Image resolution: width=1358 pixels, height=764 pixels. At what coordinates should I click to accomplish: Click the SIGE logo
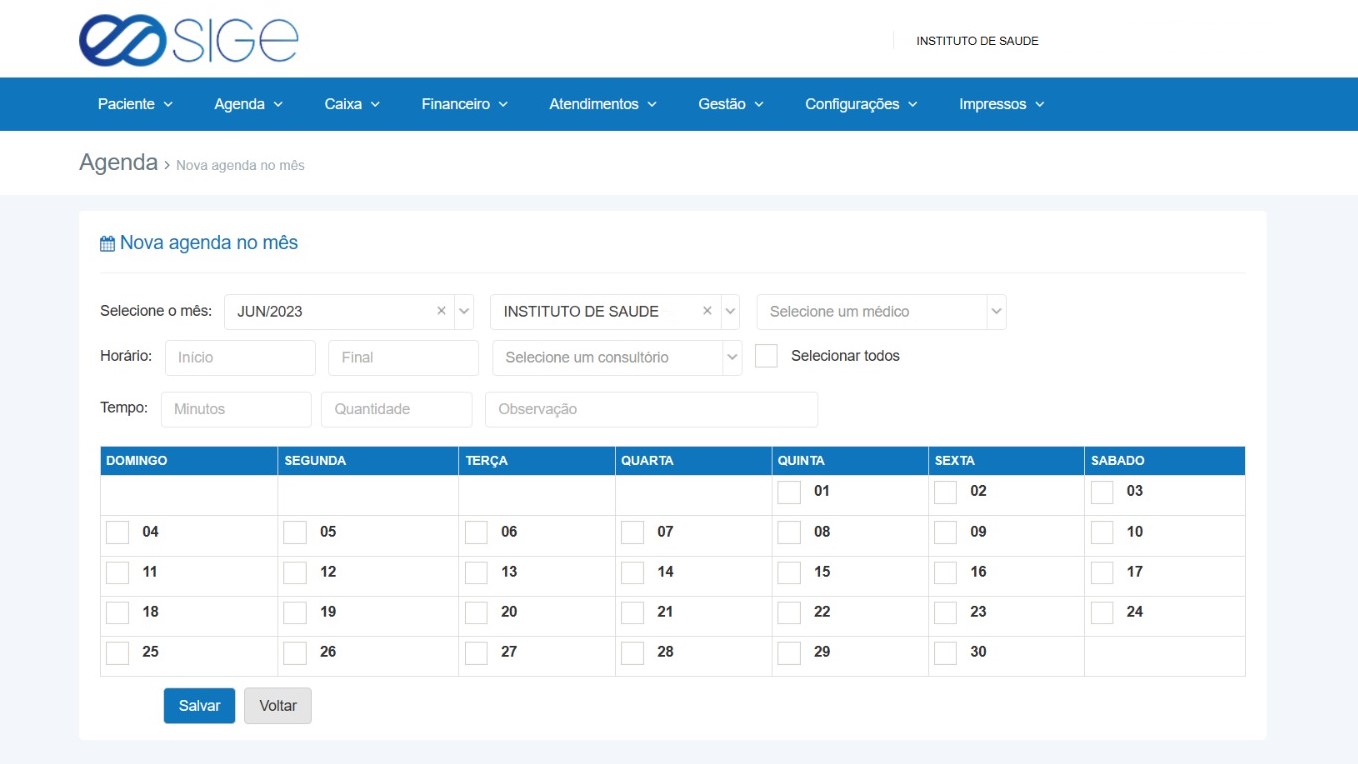tap(188, 40)
